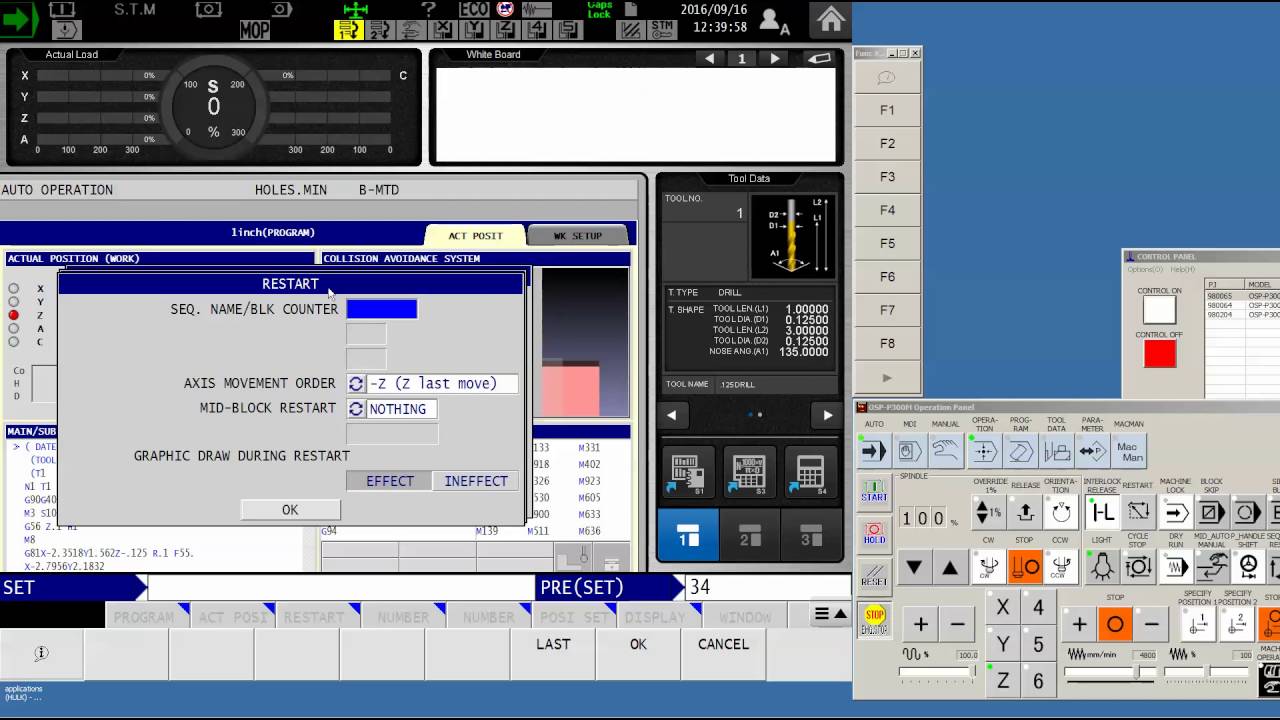Go to next White Board page
The width and height of the screenshot is (1280, 720).
coord(774,59)
